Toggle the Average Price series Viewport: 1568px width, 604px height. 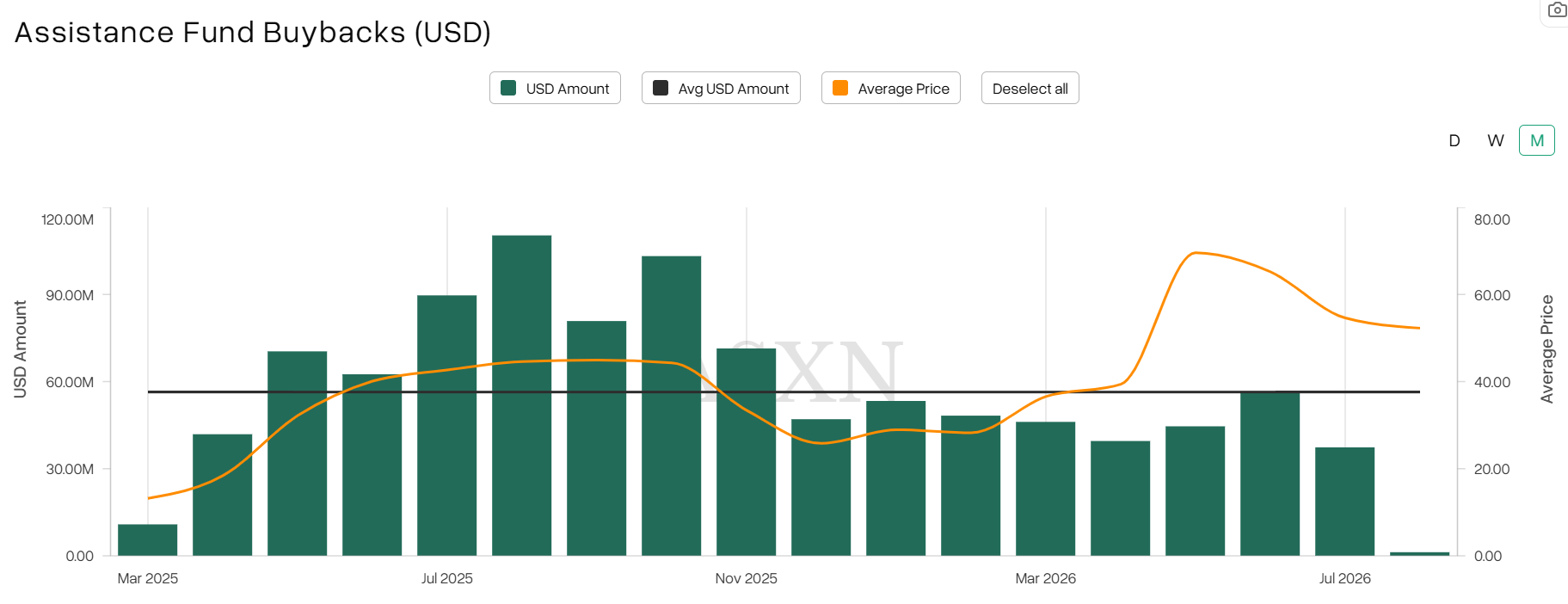click(x=891, y=88)
